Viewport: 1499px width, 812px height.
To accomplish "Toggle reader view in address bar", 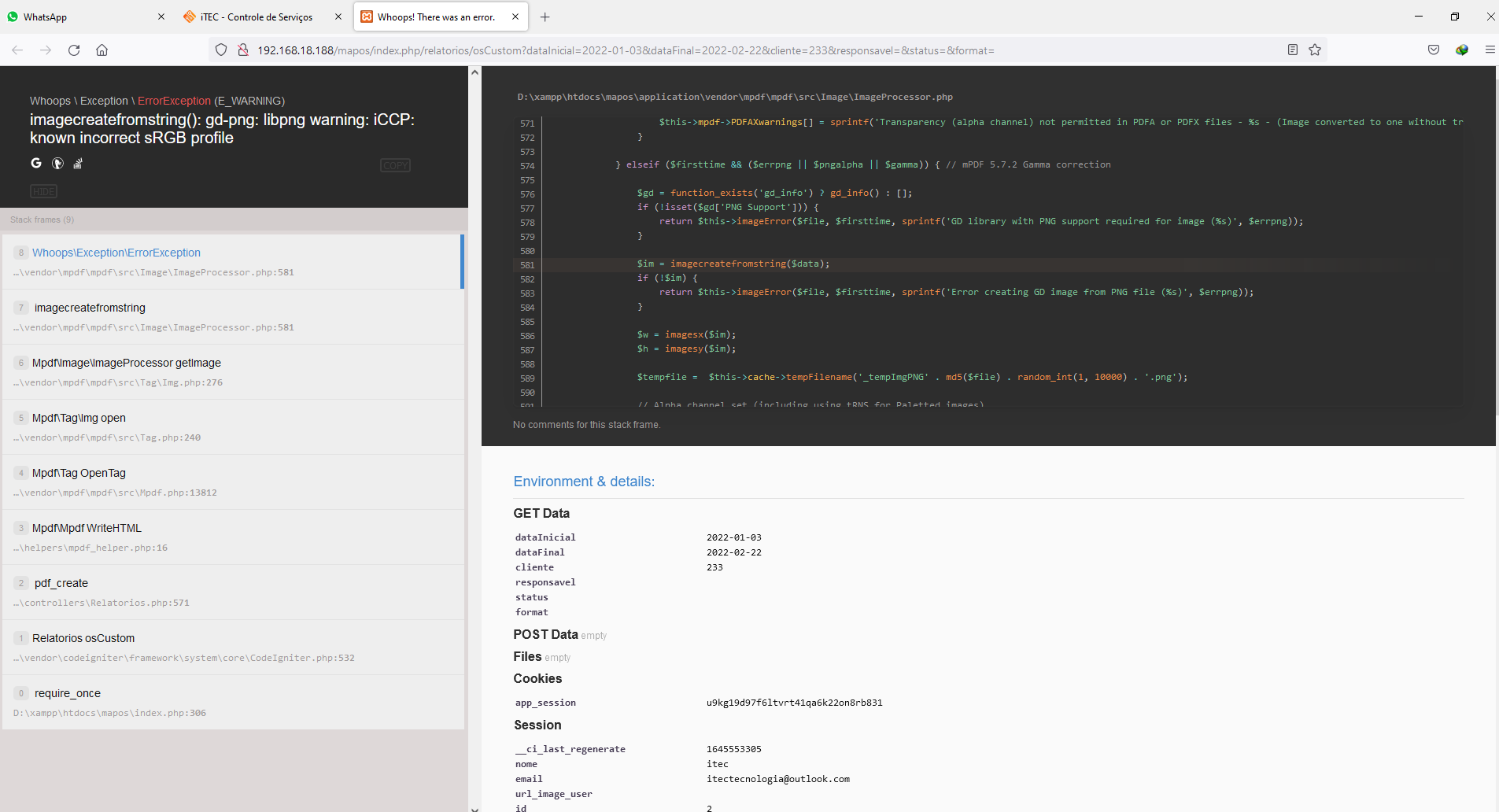I will (1292, 50).
